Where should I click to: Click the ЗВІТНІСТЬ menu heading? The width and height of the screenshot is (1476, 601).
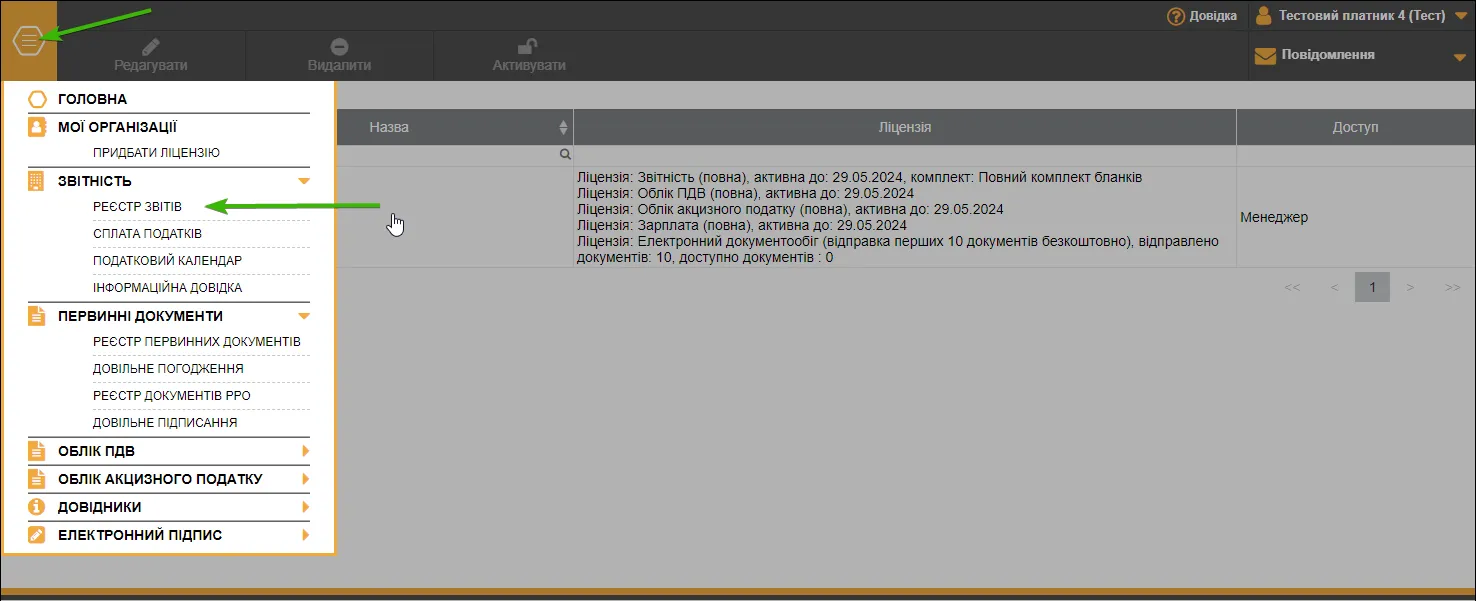tap(95, 181)
